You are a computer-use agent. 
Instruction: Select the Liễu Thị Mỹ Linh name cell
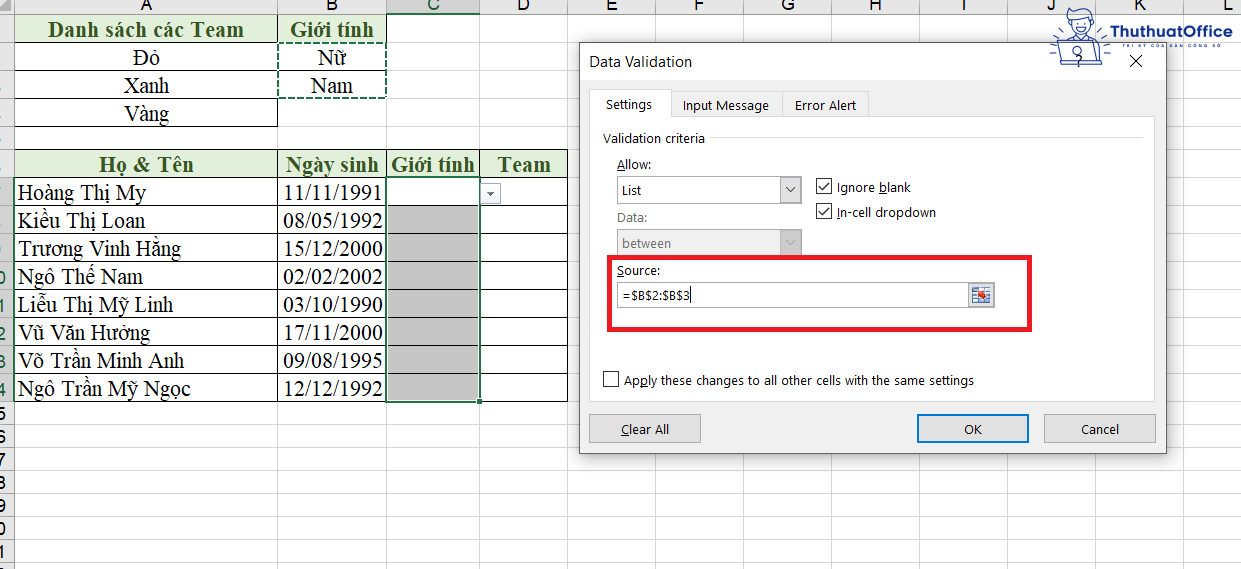pos(146,304)
